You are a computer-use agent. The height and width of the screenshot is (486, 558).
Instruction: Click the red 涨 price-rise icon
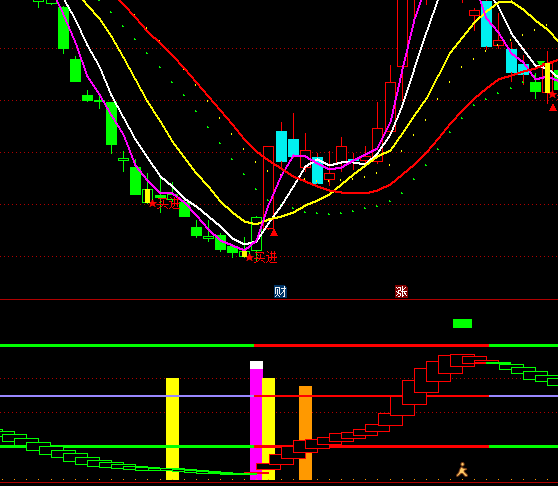pyautogui.click(x=401, y=292)
